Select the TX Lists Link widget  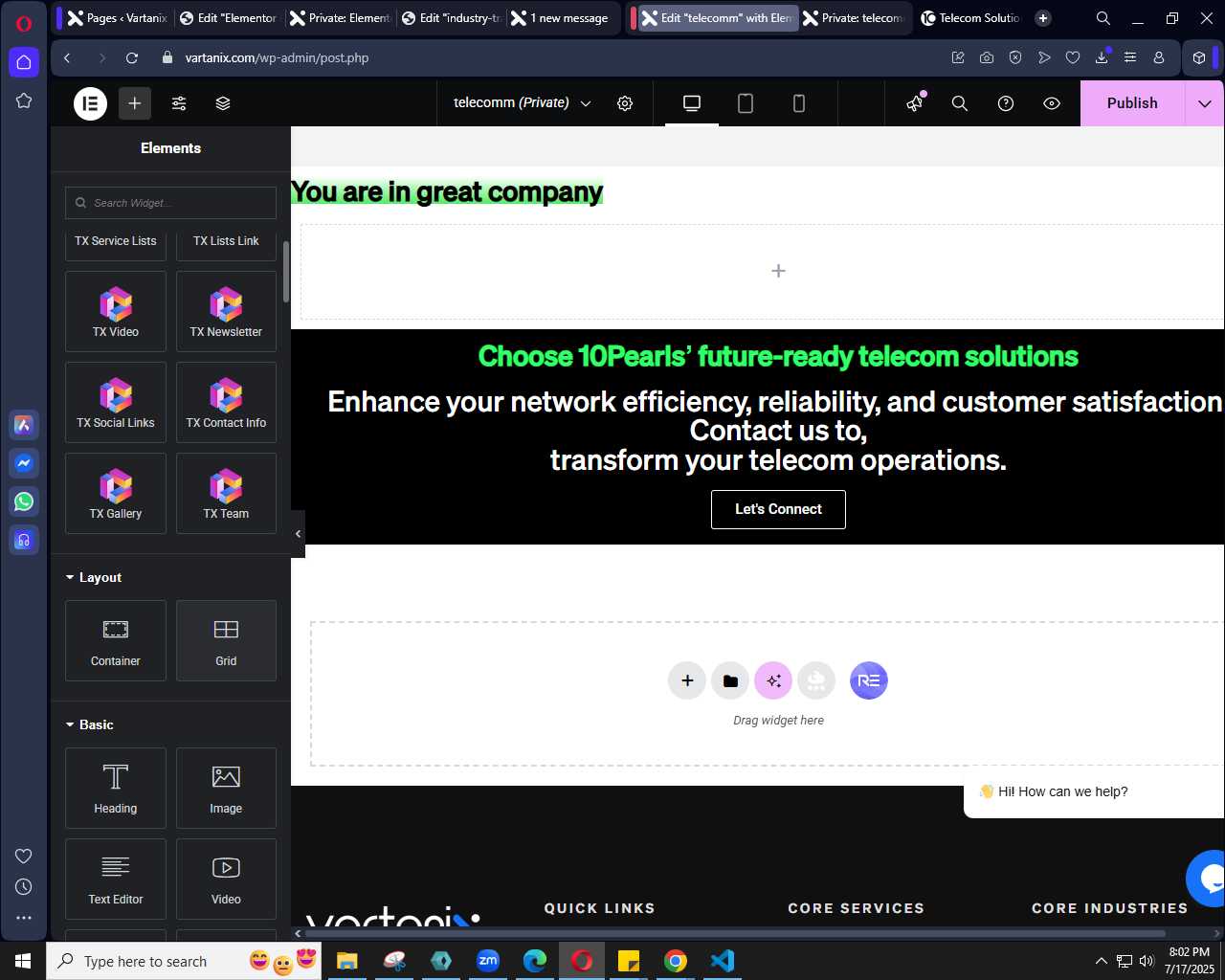[226, 244]
